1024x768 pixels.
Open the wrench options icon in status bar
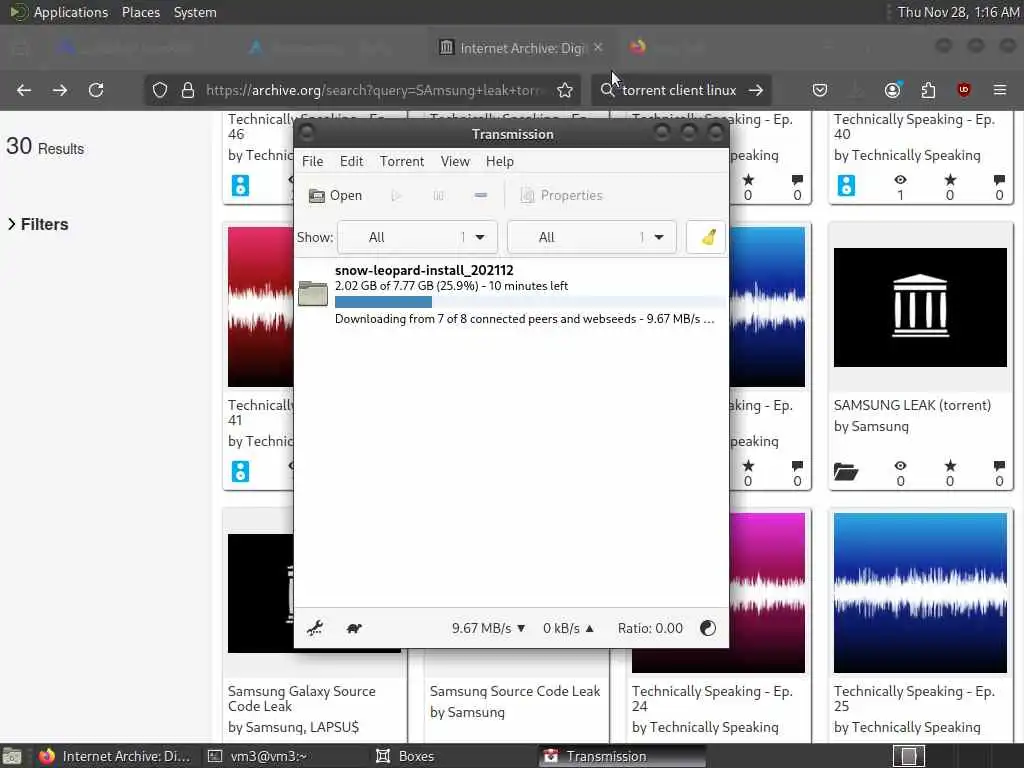click(315, 628)
